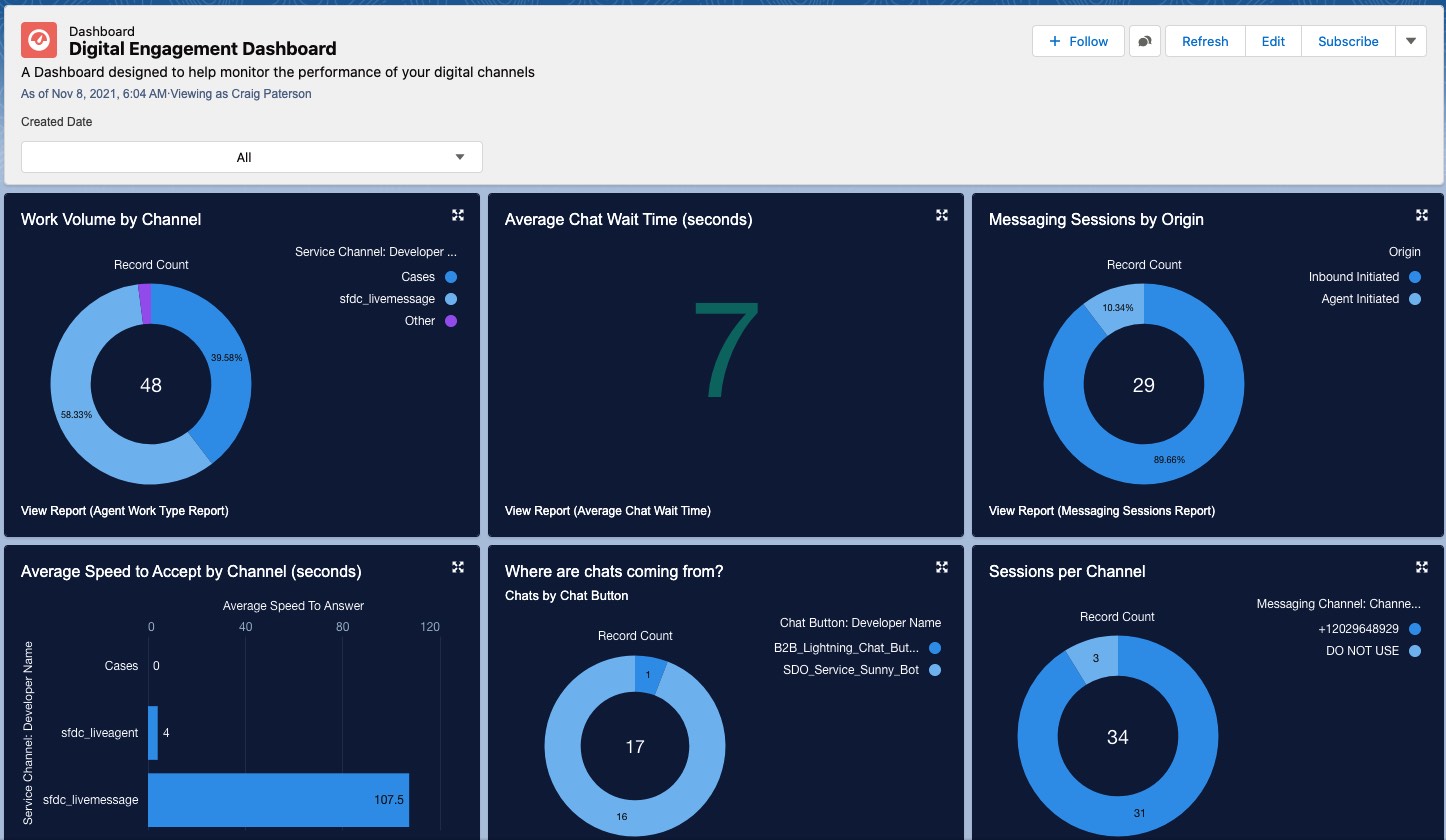The image size is (1446, 840).
Task: Open View Report (Average Chat Wait Time)
Action: point(607,510)
